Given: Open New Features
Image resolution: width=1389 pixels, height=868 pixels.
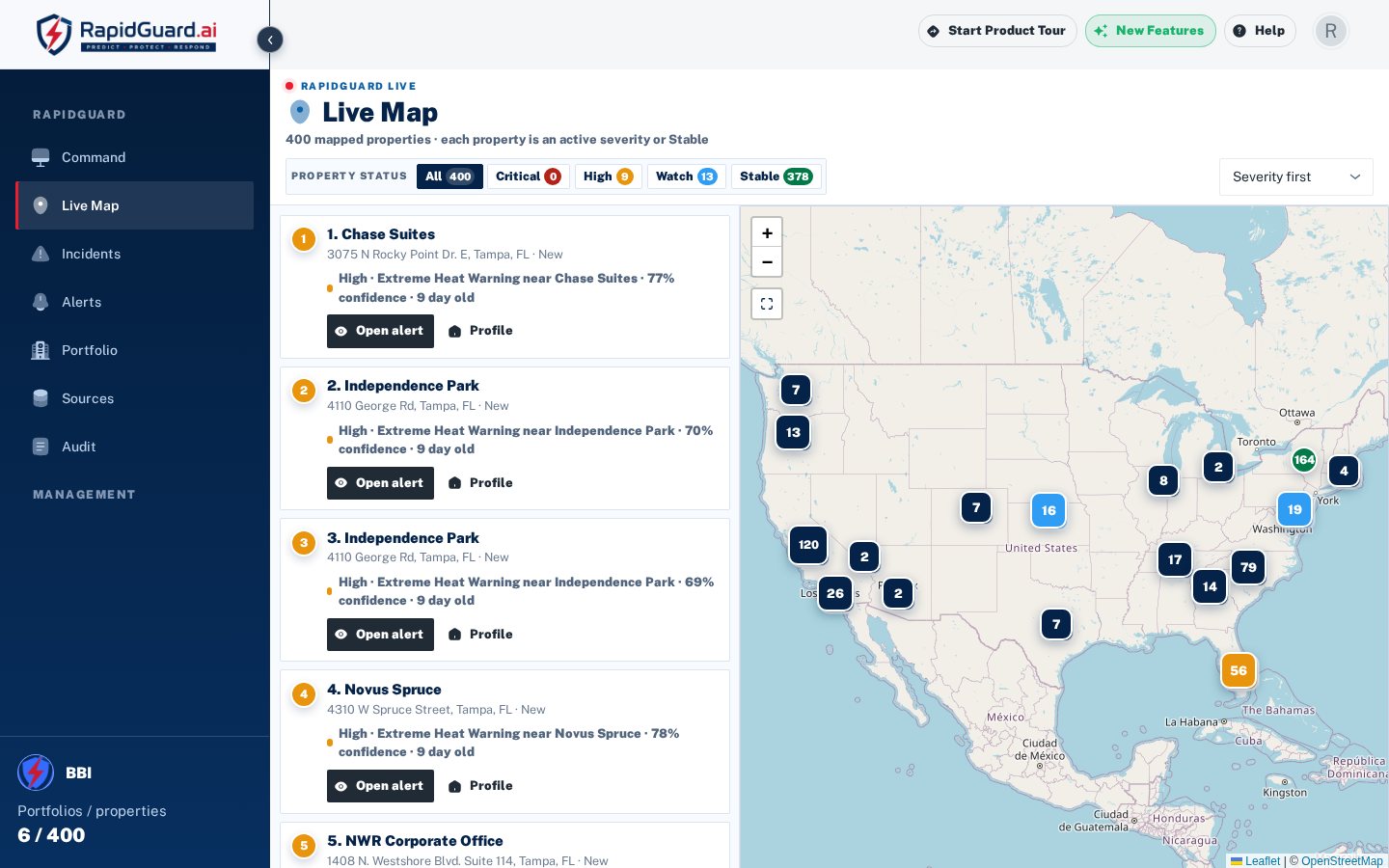Looking at the screenshot, I should [x=1151, y=31].
